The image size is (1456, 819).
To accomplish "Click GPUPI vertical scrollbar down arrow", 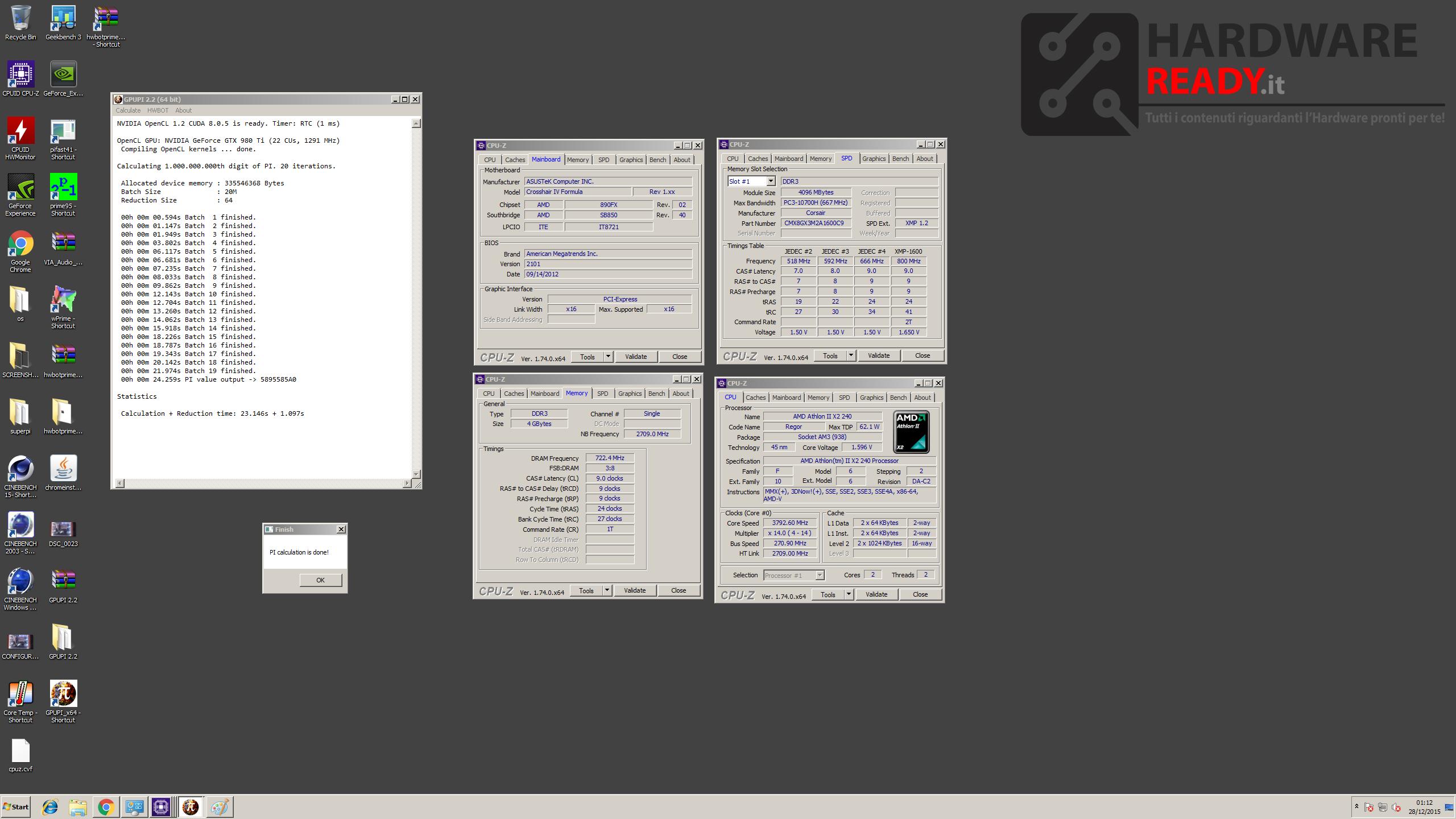I will click(x=416, y=474).
